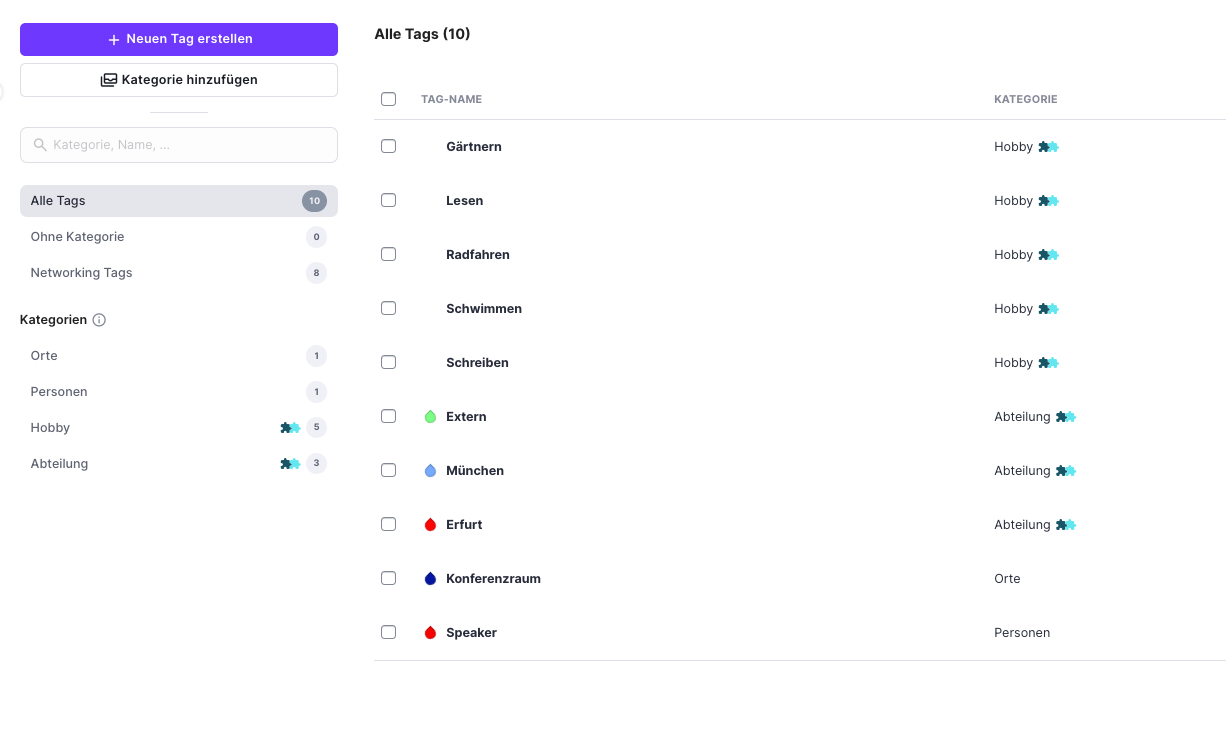Click Neuen Tag erstellen button
The image size is (1226, 729).
click(179, 39)
